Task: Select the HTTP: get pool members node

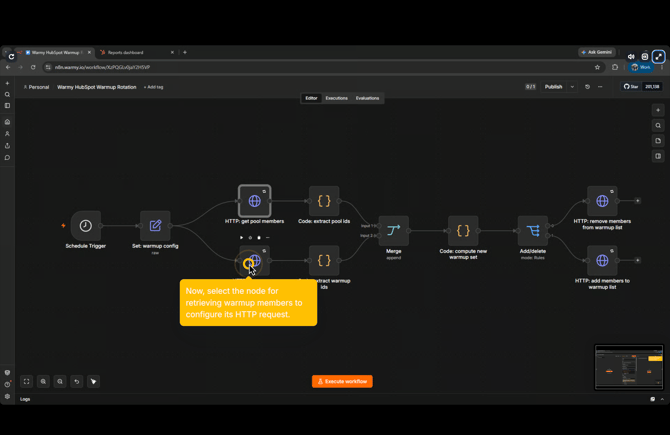Action: pos(255,201)
